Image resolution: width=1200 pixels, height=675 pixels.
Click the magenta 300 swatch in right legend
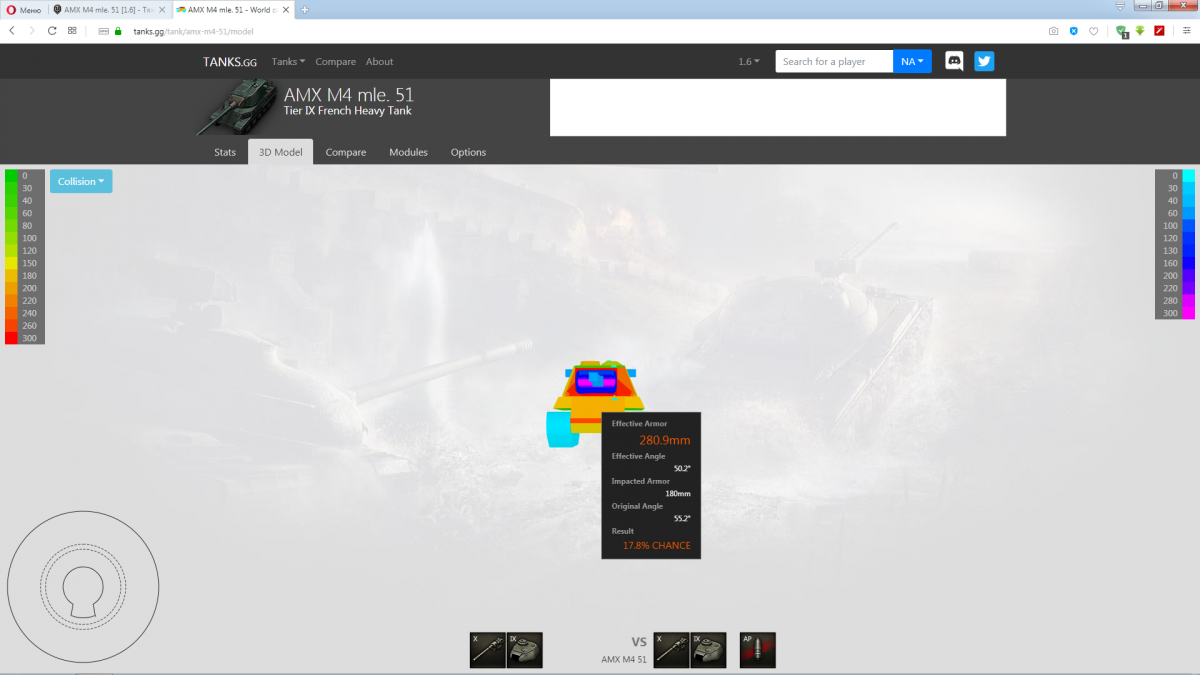(x=1189, y=313)
